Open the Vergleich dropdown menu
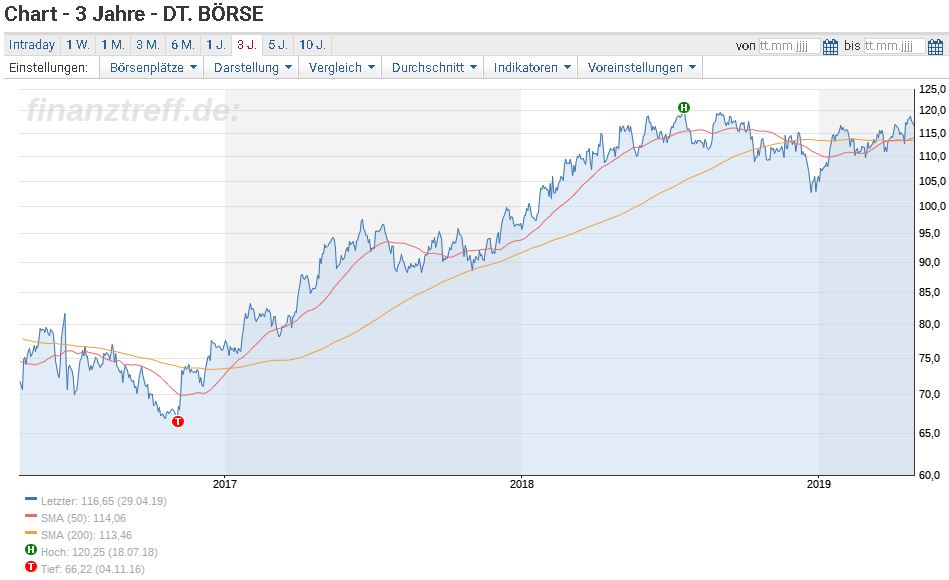Viewport: 949px width, 580px height. coord(341,67)
